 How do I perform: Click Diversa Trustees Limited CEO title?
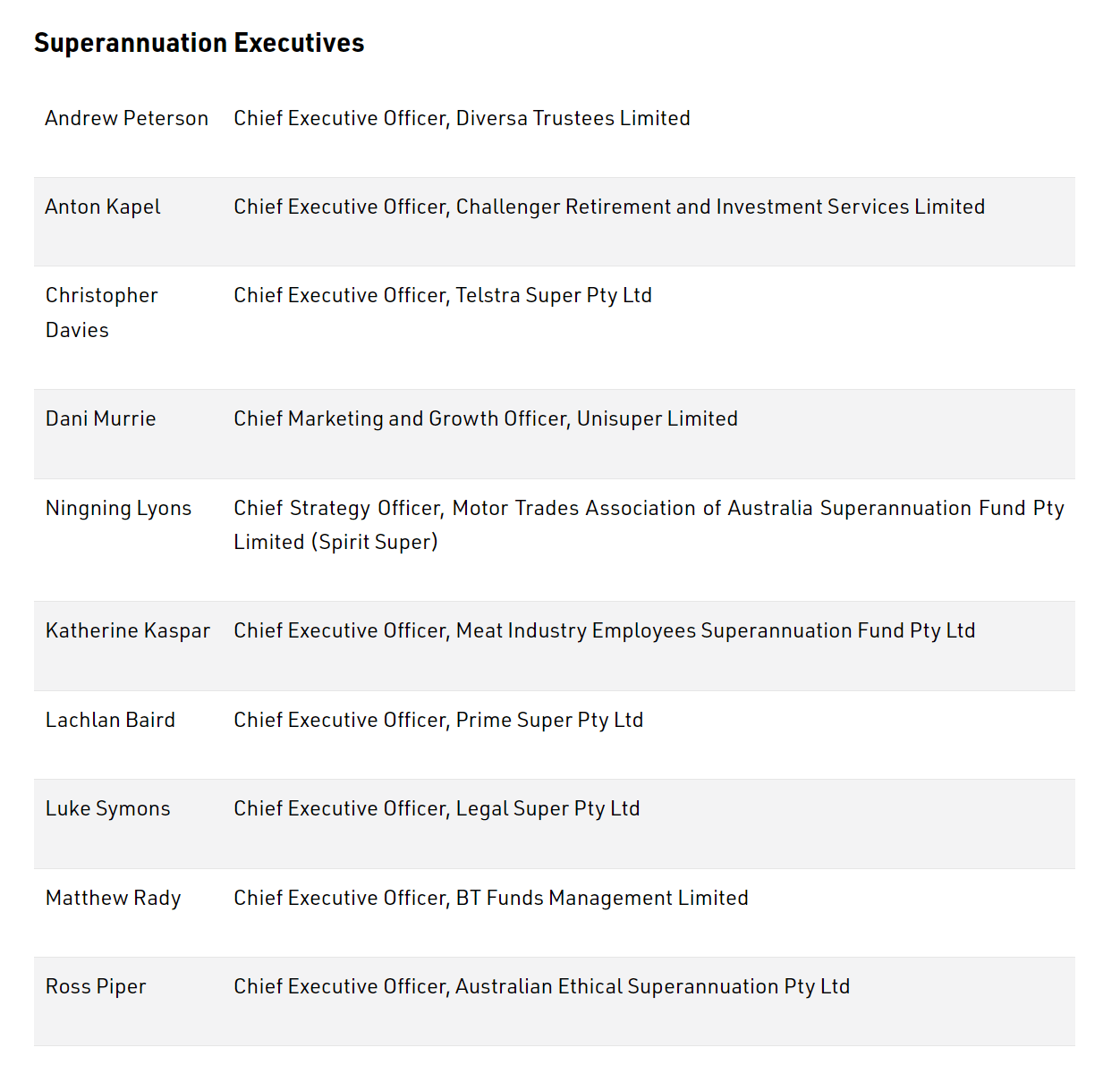point(462,118)
